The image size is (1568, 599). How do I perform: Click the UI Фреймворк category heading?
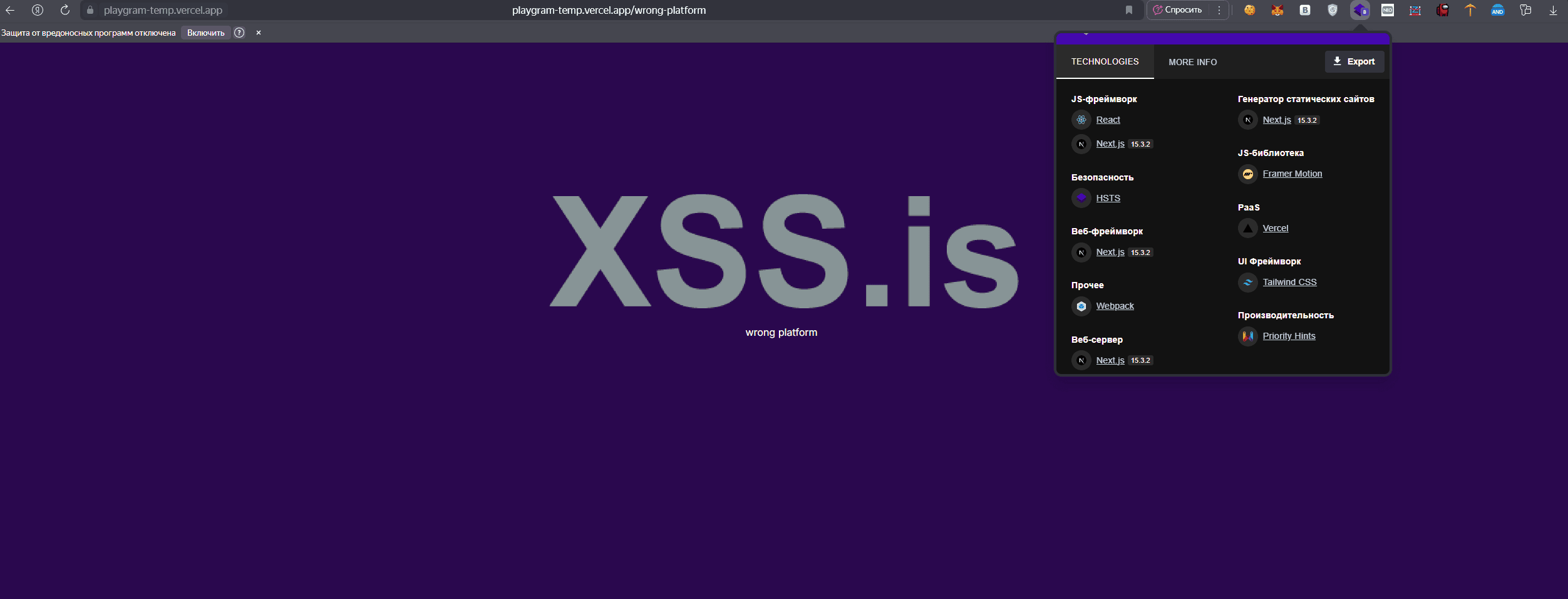(x=1269, y=261)
